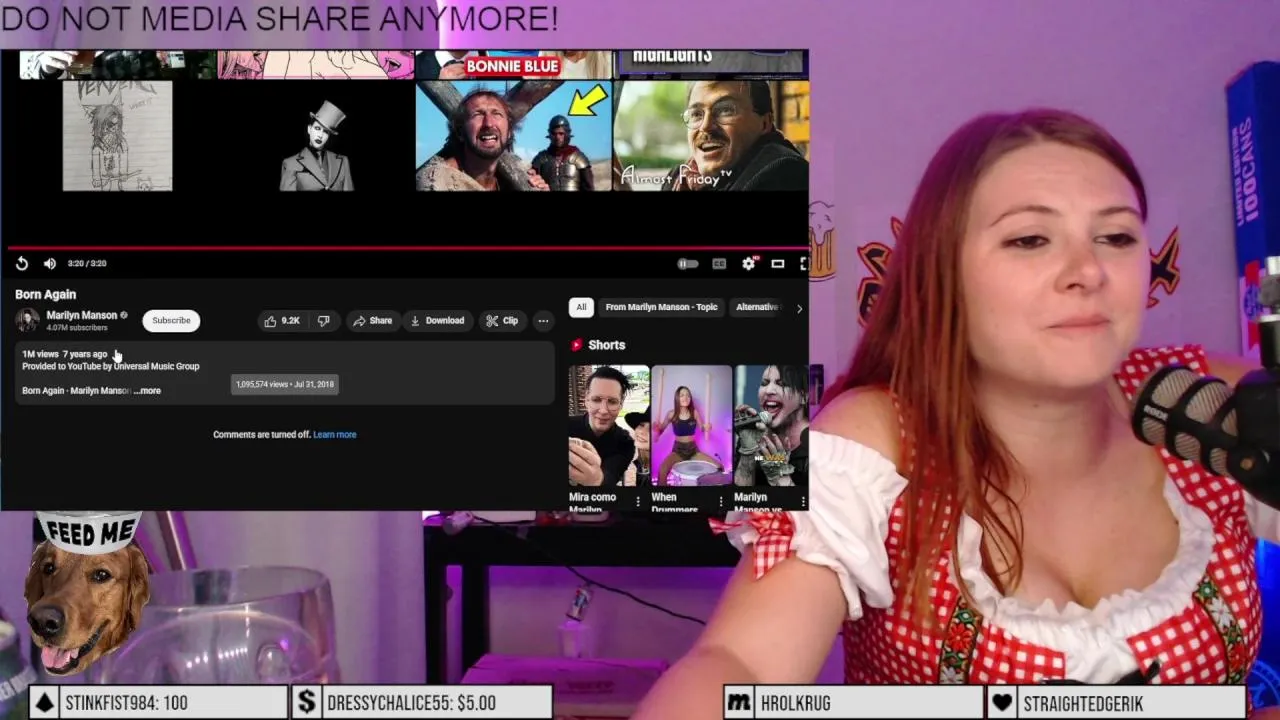Toggle the autoplay switch in player
Image resolution: width=1280 pixels, height=720 pixels.
pyautogui.click(x=688, y=264)
